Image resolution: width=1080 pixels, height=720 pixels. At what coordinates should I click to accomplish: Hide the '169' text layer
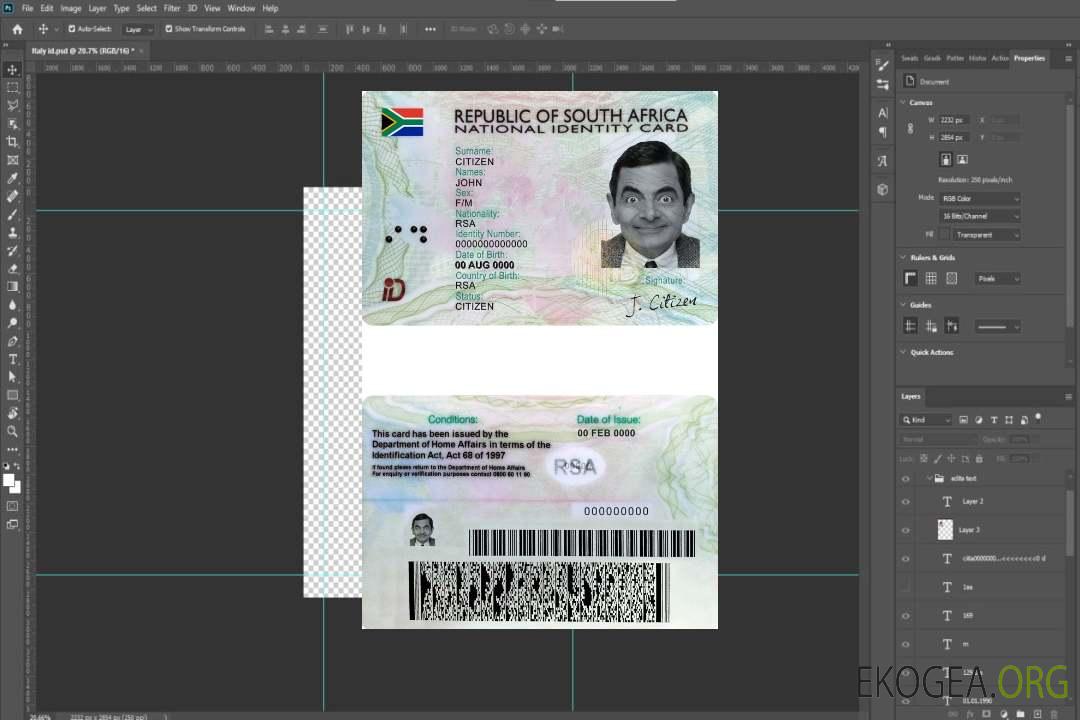(906, 616)
